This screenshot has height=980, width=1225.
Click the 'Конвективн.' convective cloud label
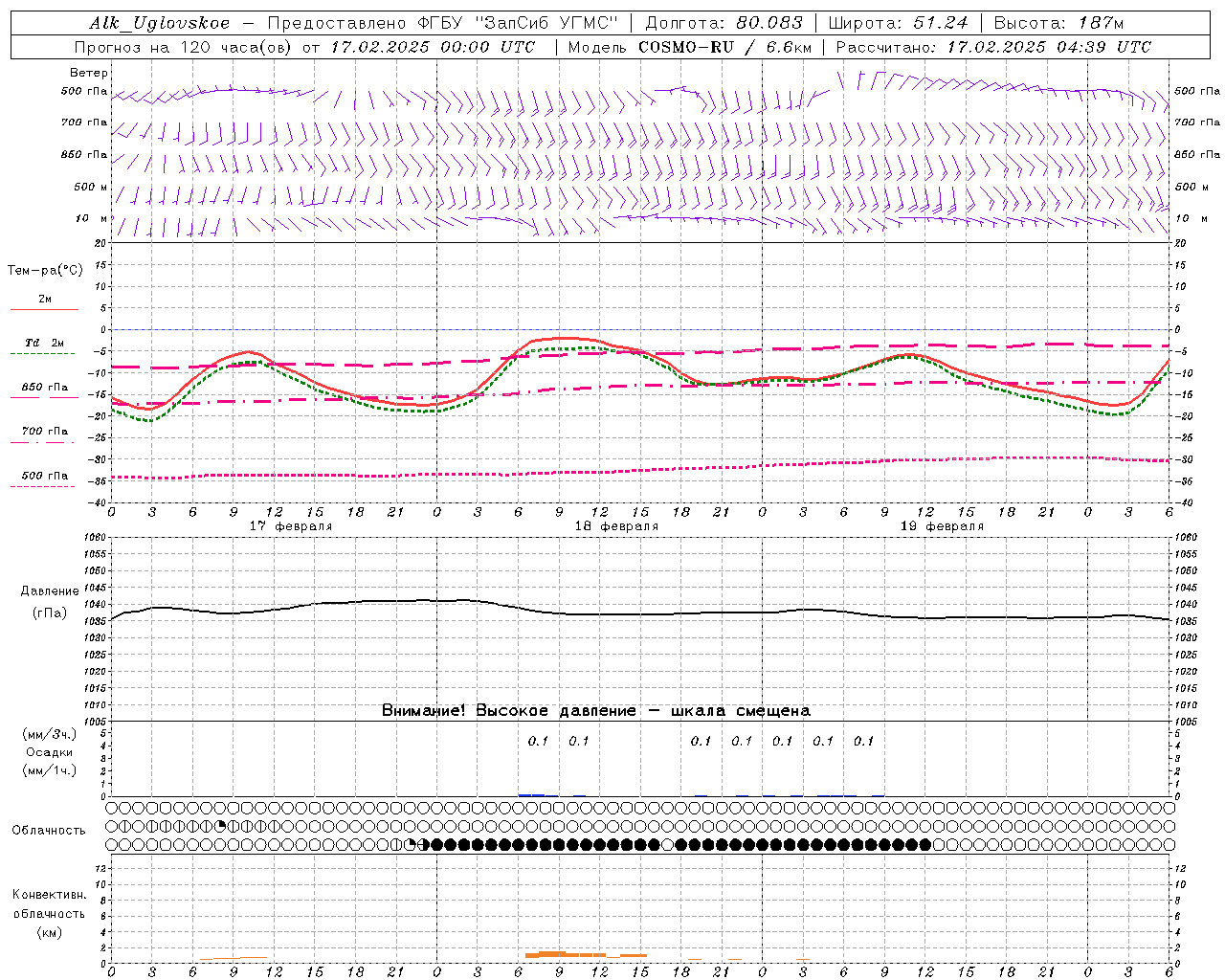pyautogui.click(x=49, y=895)
